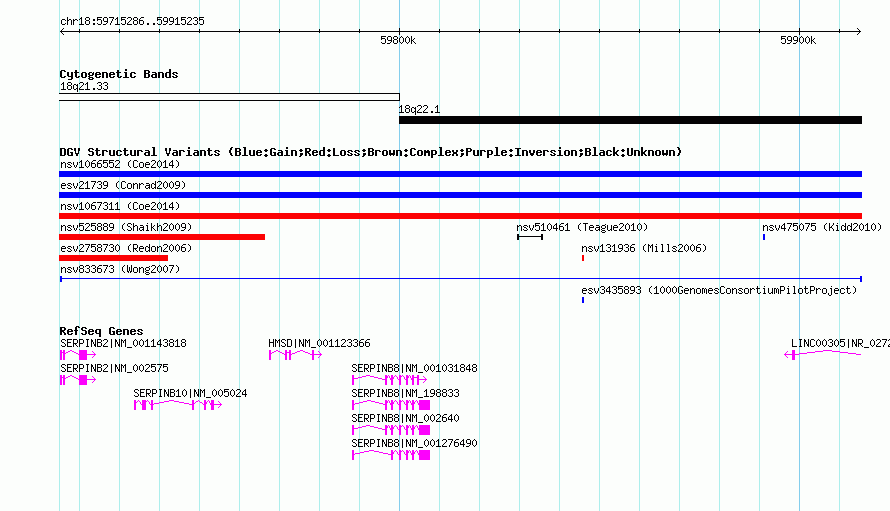Open the LINC00305 gene label

[840, 344]
